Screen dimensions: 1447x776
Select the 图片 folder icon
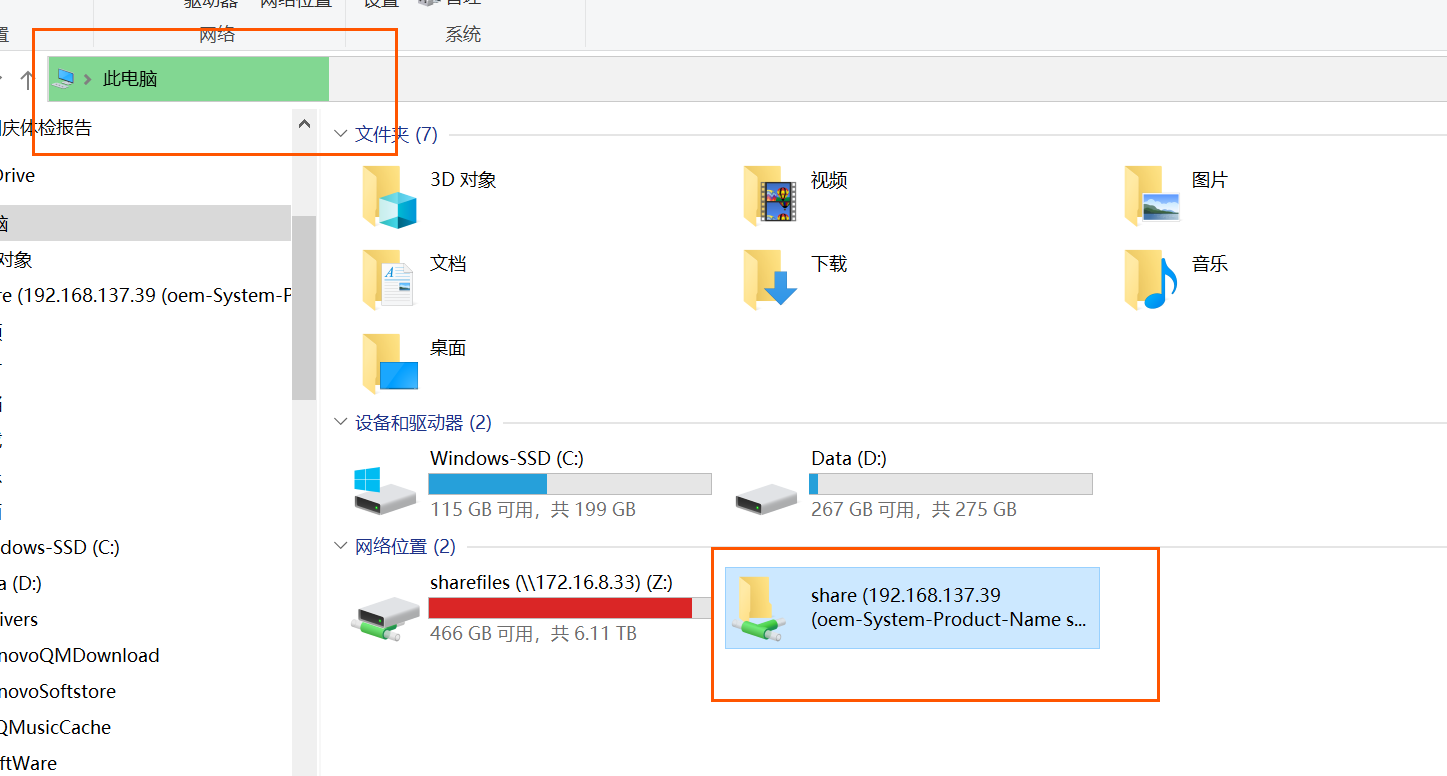click(x=1152, y=196)
